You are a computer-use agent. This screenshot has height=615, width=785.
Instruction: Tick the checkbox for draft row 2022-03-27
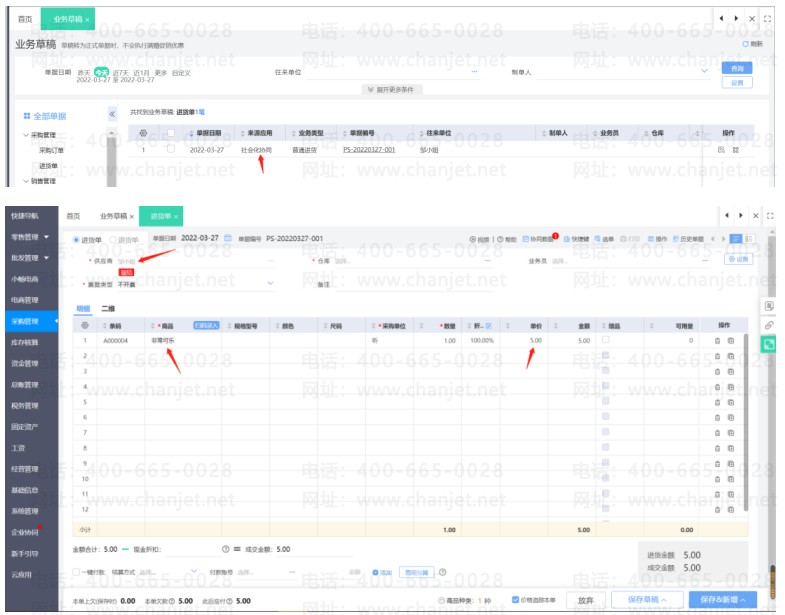coord(171,149)
